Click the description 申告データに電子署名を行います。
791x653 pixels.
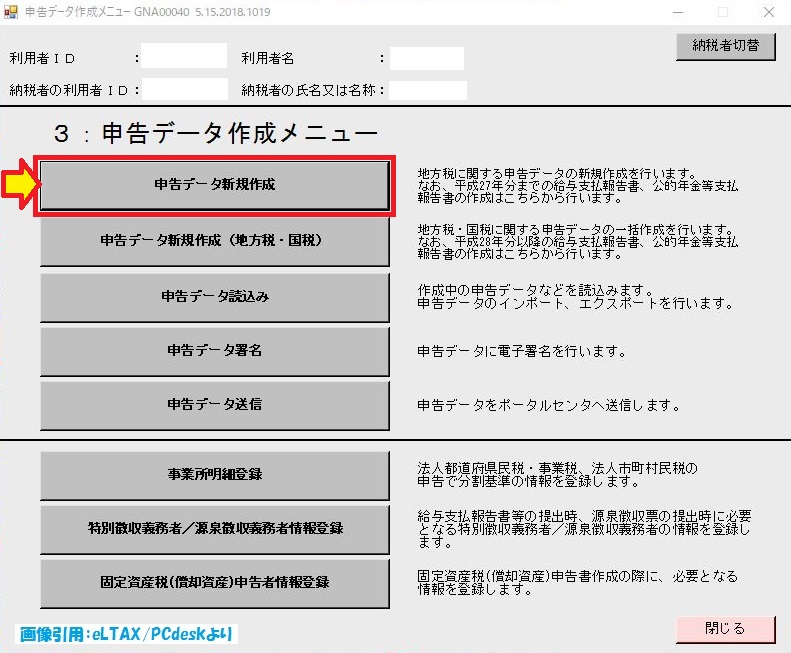522,351
